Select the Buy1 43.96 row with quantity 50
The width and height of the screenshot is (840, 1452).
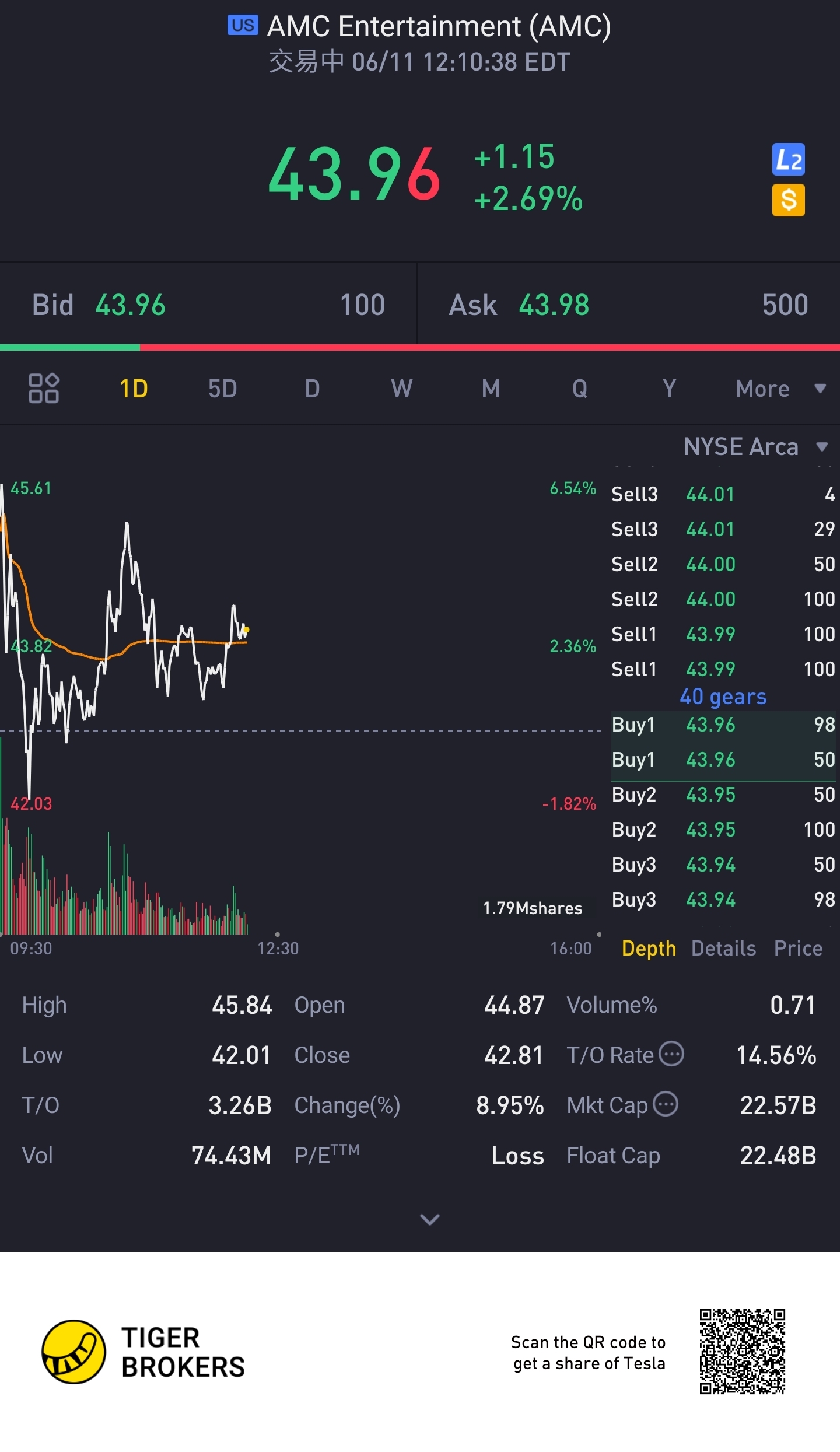(x=723, y=760)
